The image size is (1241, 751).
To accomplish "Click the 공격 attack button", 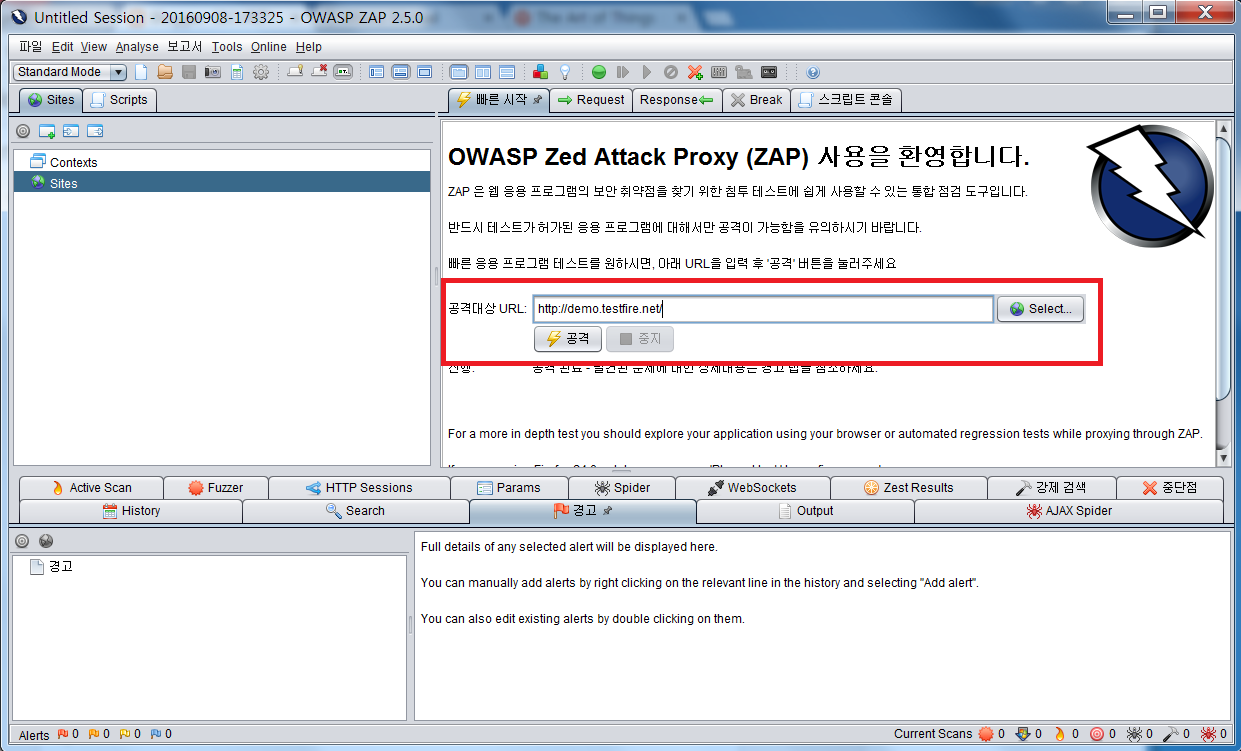I will click(567, 338).
